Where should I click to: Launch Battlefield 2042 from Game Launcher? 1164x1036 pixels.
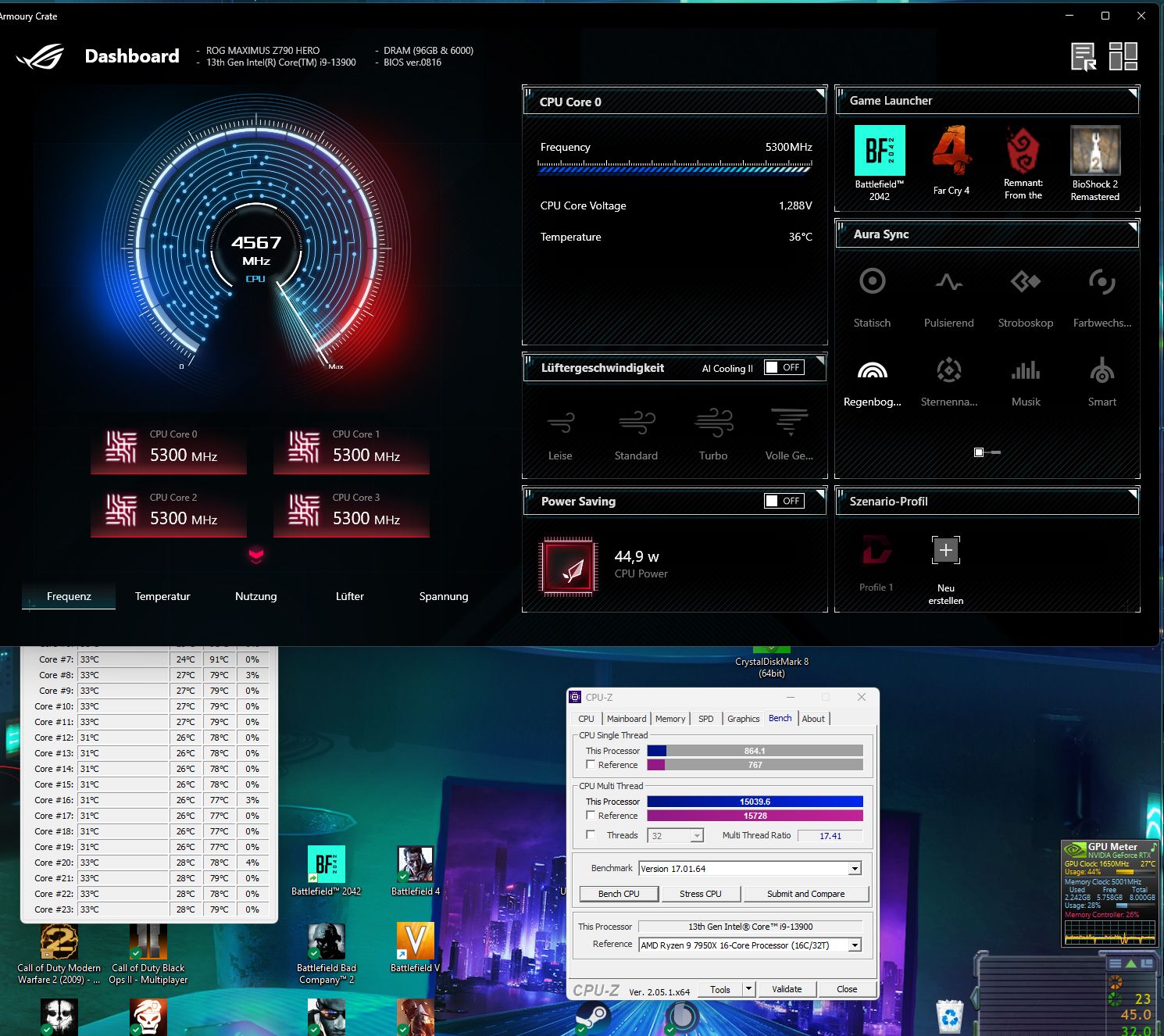click(880, 150)
